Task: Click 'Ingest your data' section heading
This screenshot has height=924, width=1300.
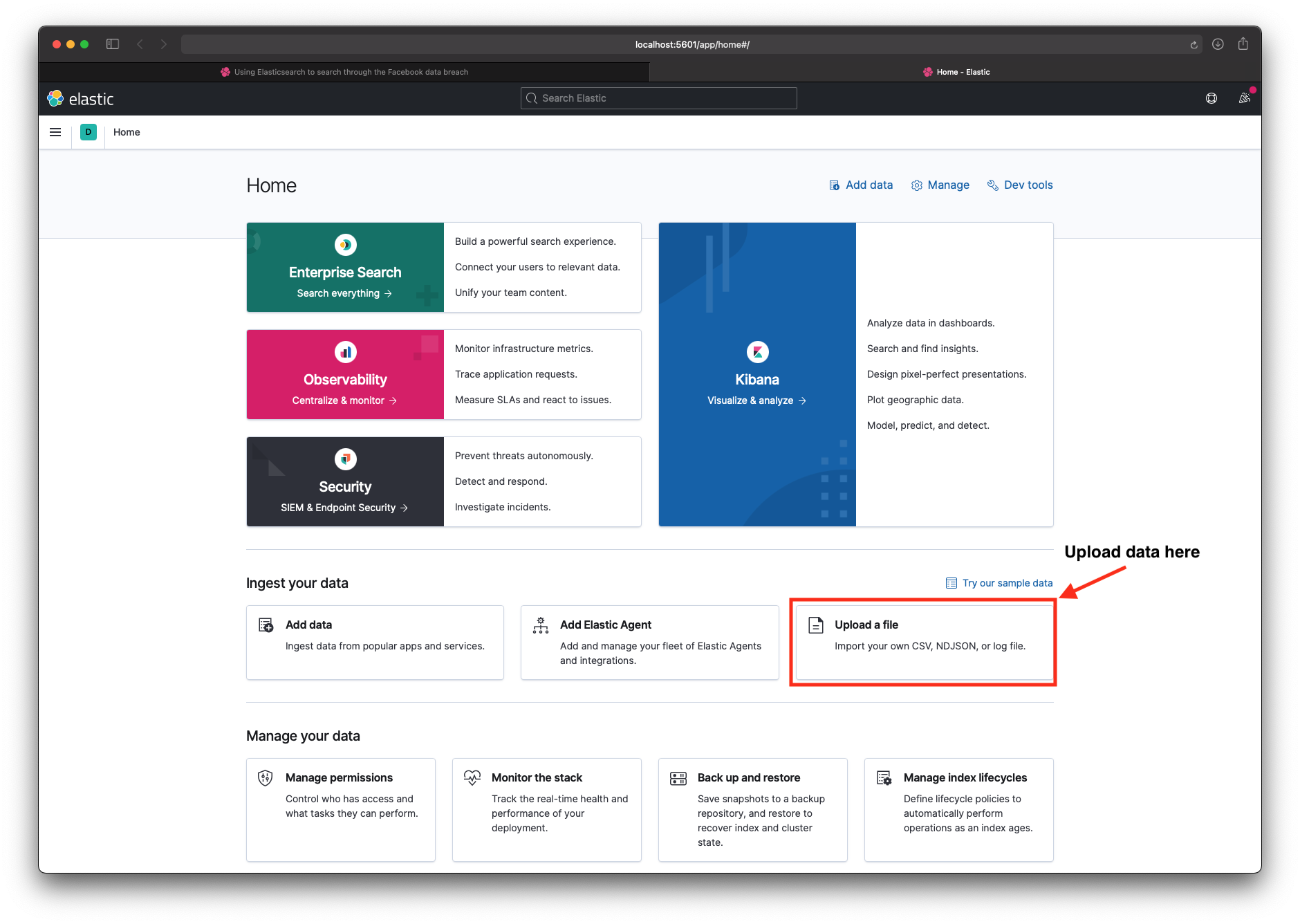Action: tap(297, 583)
